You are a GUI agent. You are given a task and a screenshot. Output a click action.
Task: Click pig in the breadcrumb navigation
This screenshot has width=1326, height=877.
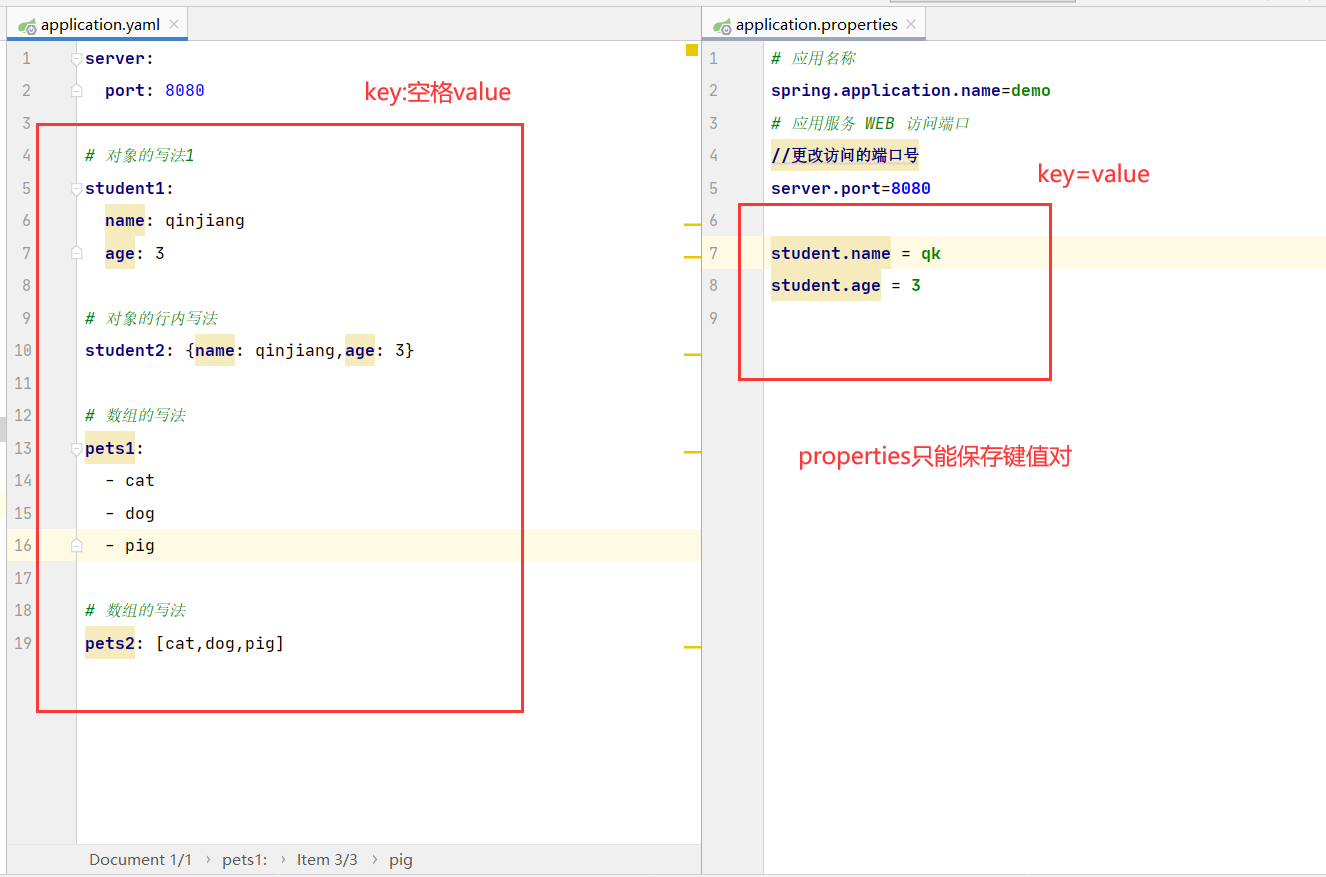tap(401, 859)
